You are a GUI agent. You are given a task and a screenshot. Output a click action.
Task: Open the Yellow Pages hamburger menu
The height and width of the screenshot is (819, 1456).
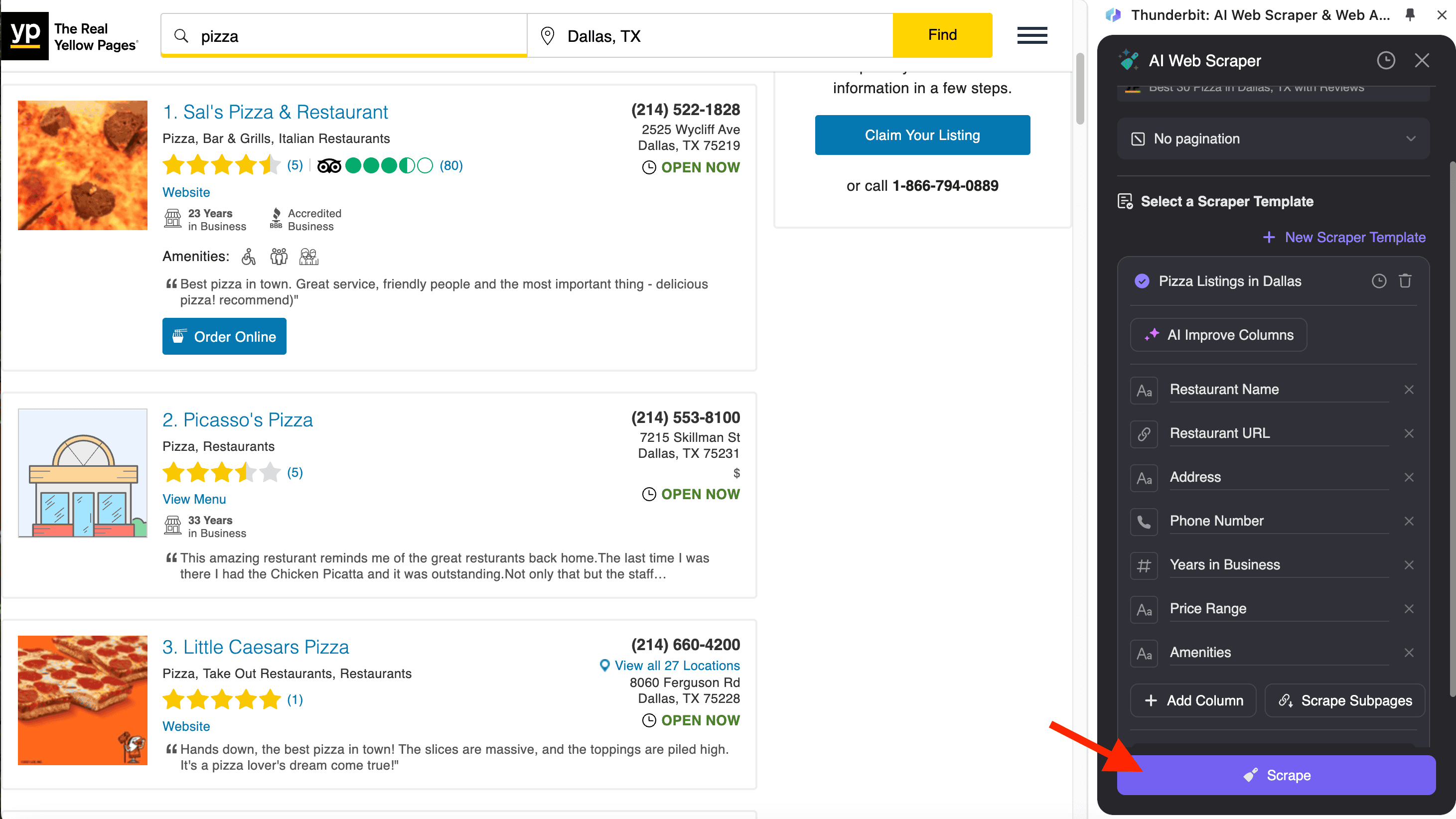[1031, 35]
